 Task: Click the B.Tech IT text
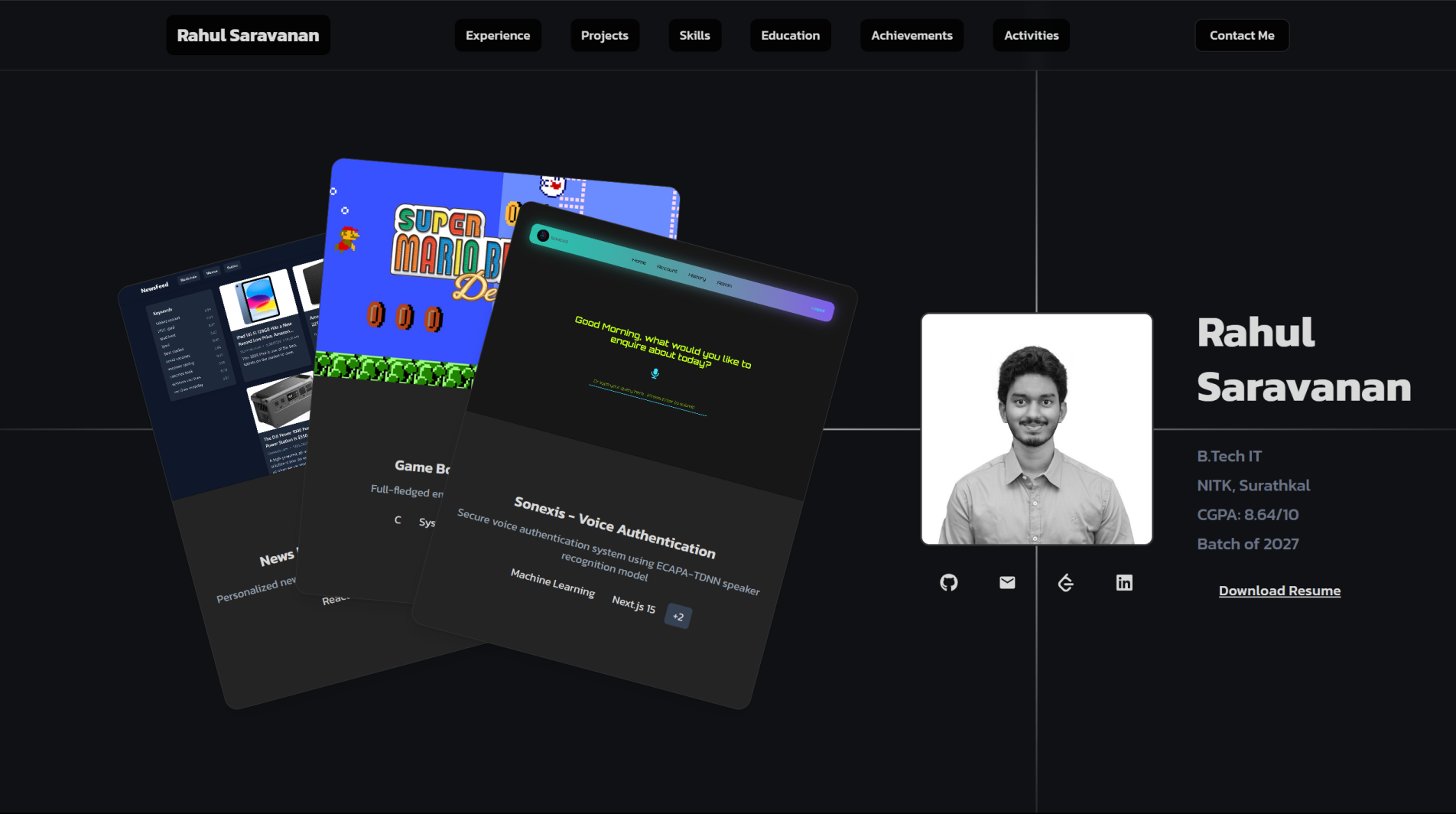coord(1229,457)
